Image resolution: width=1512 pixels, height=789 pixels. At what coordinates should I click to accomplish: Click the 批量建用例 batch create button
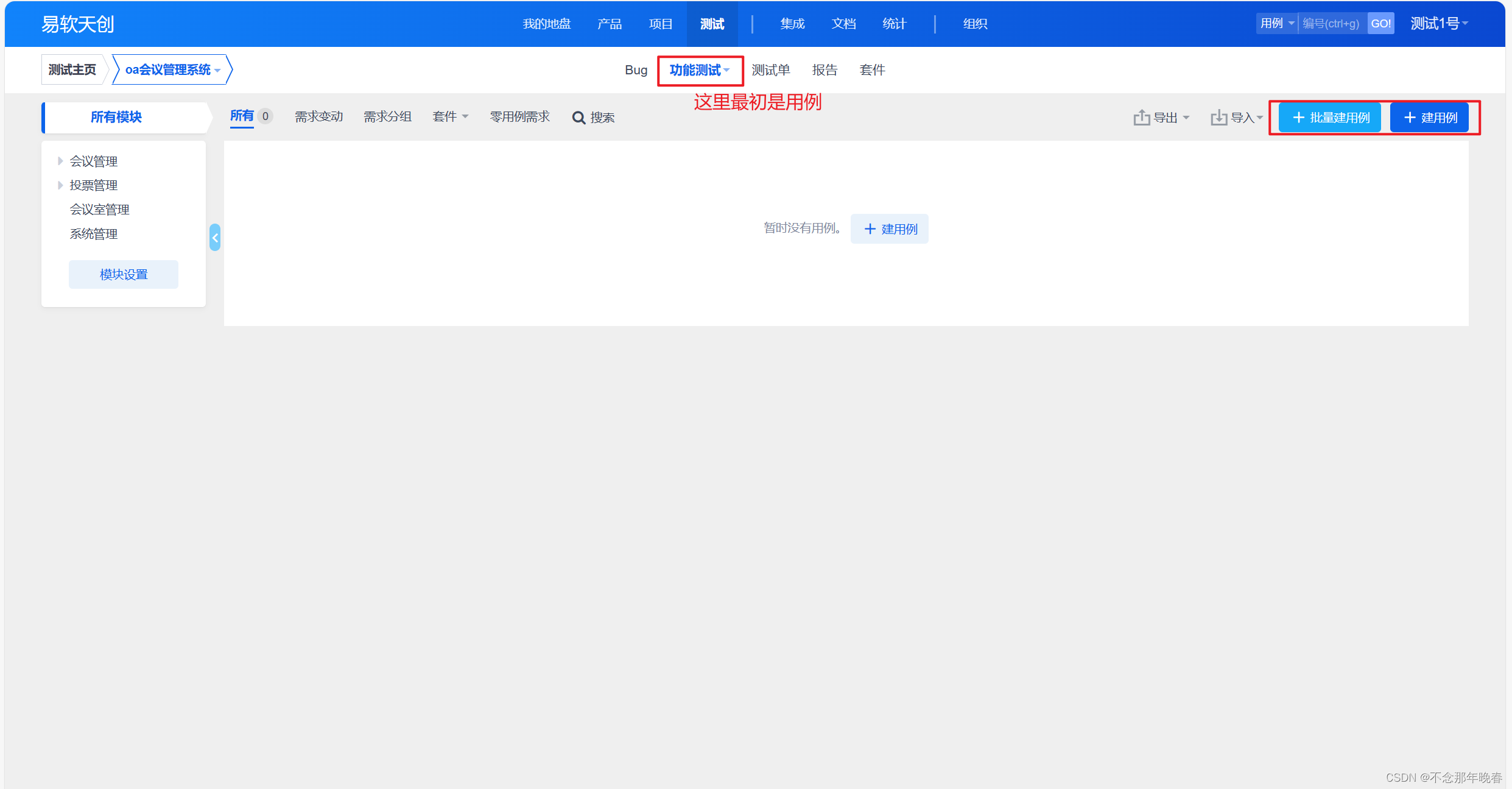(1331, 118)
